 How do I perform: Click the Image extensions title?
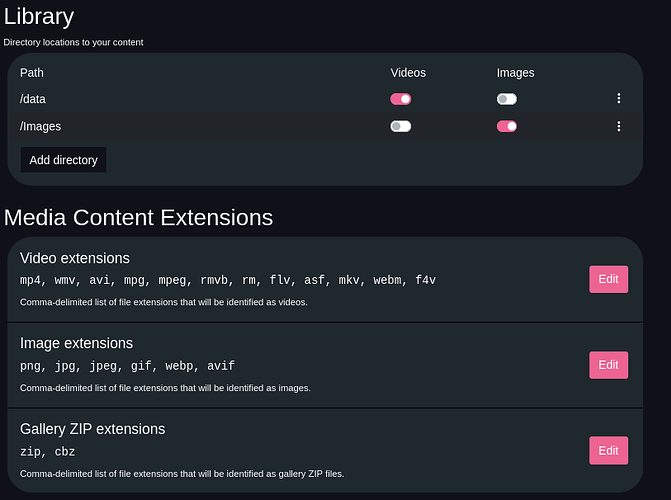coord(76,343)
